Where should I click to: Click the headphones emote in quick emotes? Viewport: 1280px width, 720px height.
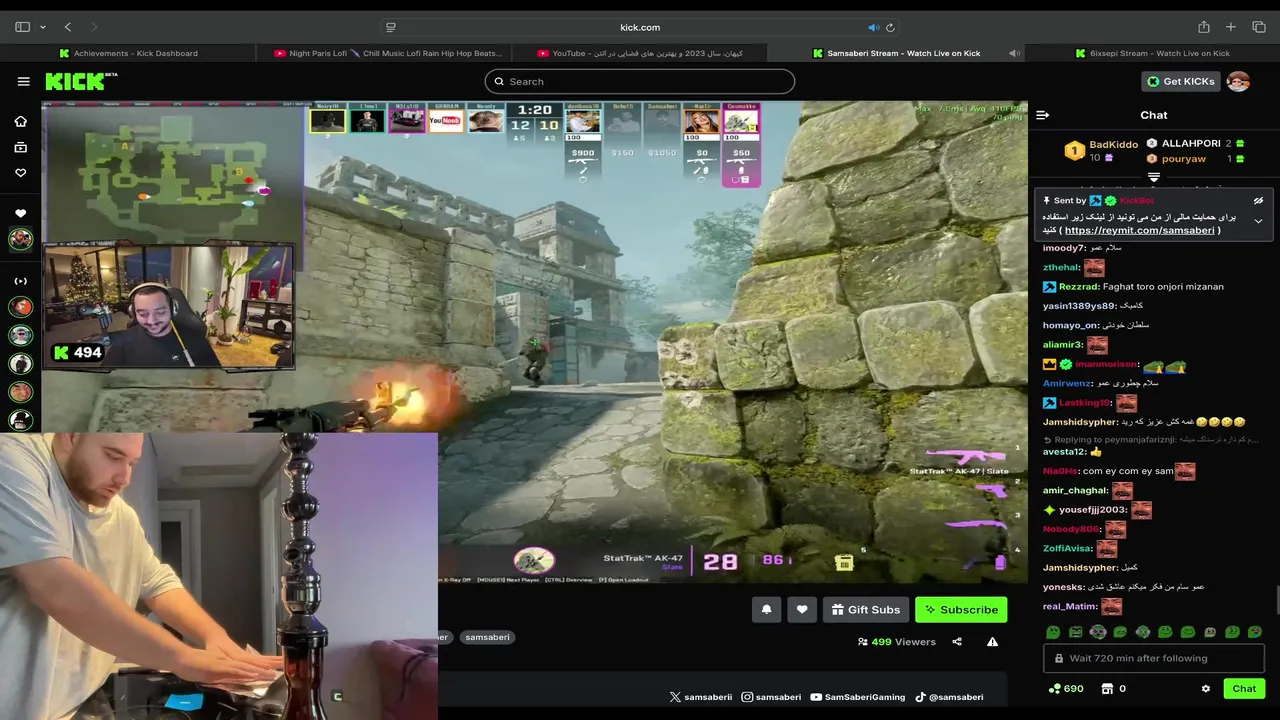click(1098, 632)
